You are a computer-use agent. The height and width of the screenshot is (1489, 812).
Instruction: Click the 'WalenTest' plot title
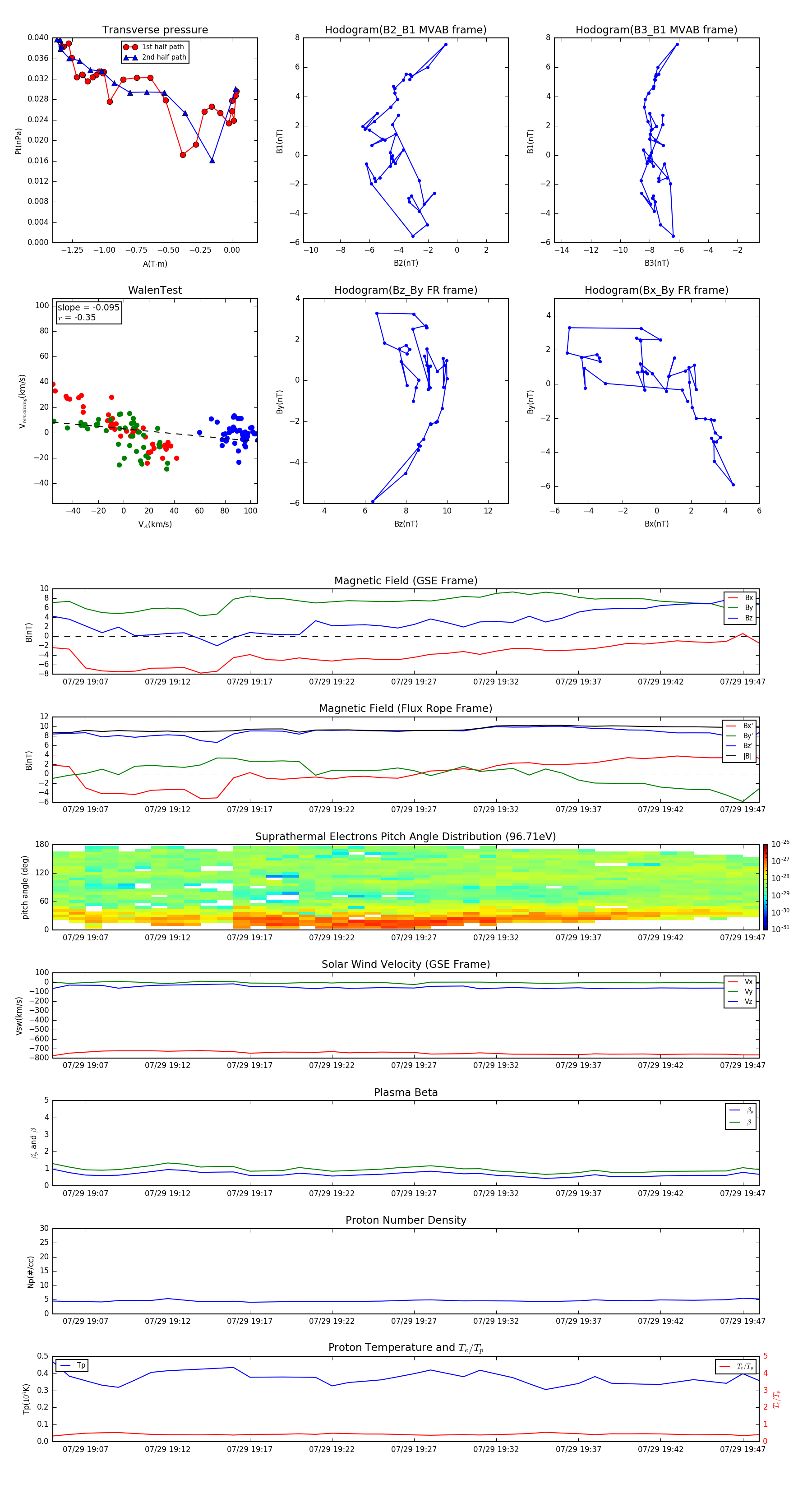[155, 290]
